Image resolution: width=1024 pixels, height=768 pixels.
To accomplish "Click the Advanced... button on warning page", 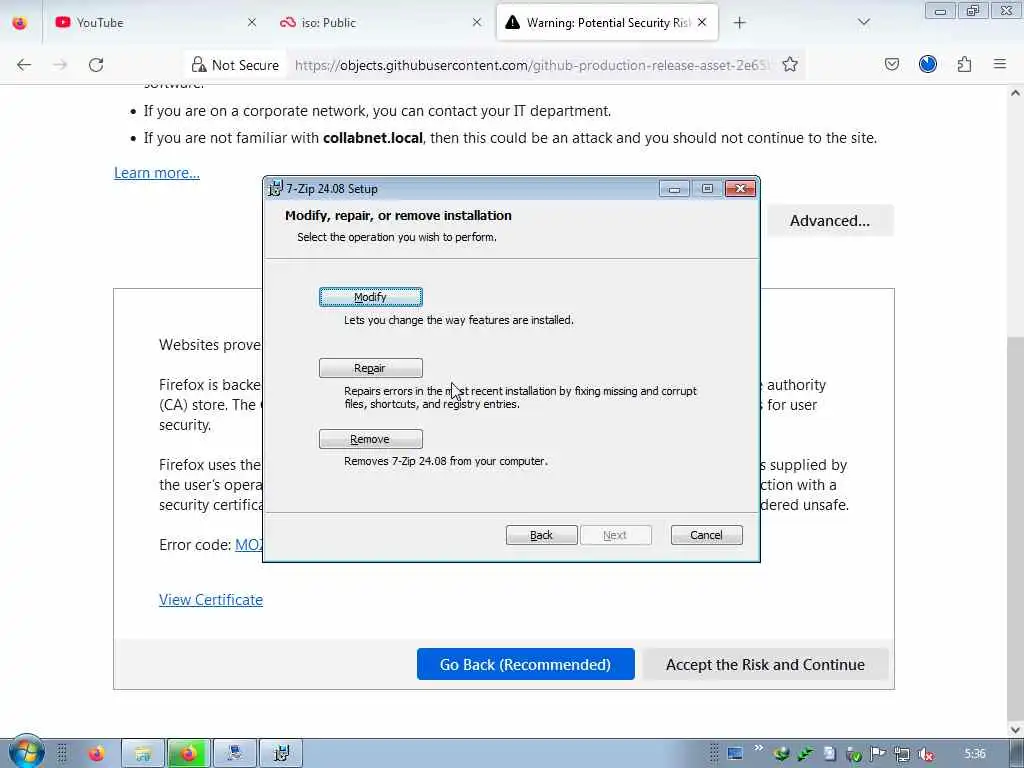I will coord(829,221).
